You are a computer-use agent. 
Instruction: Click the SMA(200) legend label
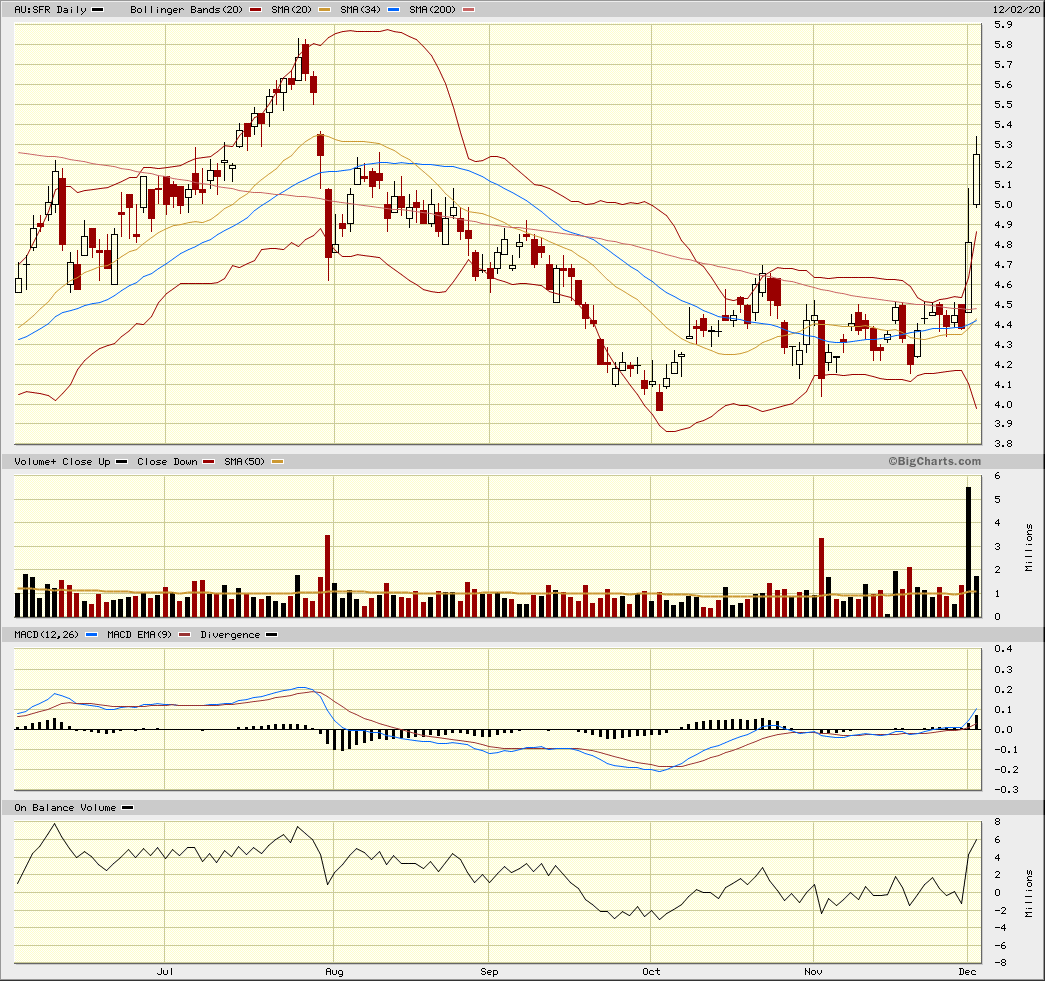pos(433,10)
